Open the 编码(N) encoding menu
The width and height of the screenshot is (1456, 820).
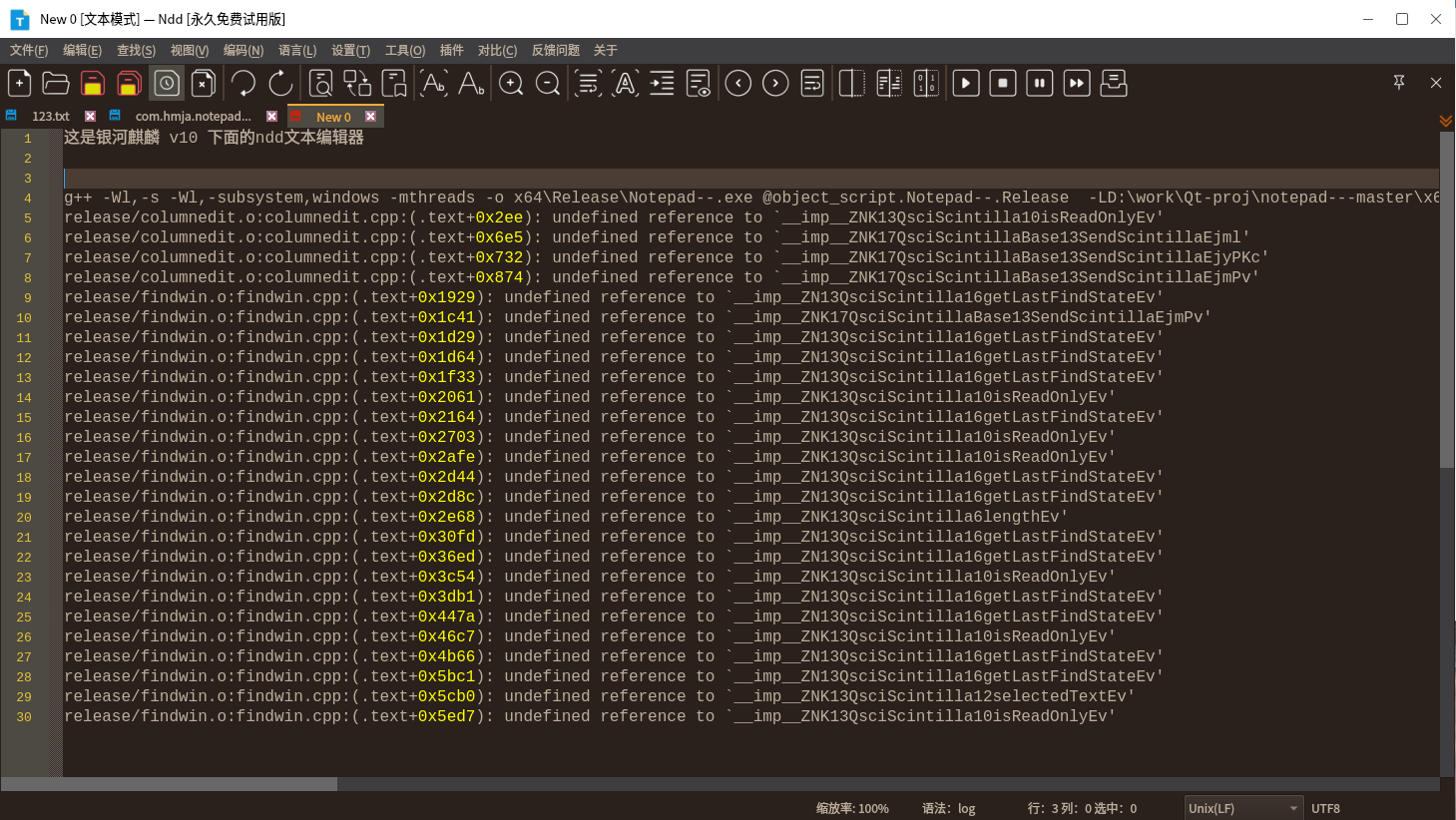243,50
